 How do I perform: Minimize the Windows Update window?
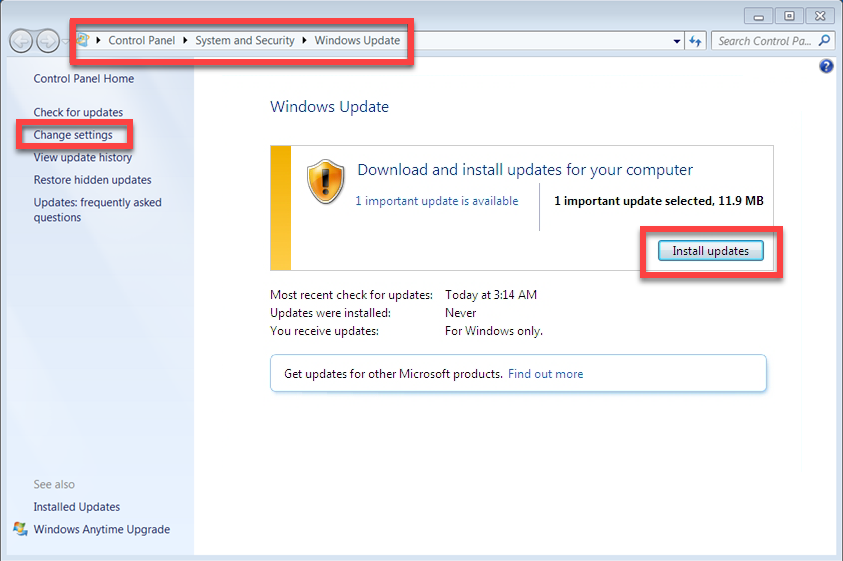click(759, 16)
